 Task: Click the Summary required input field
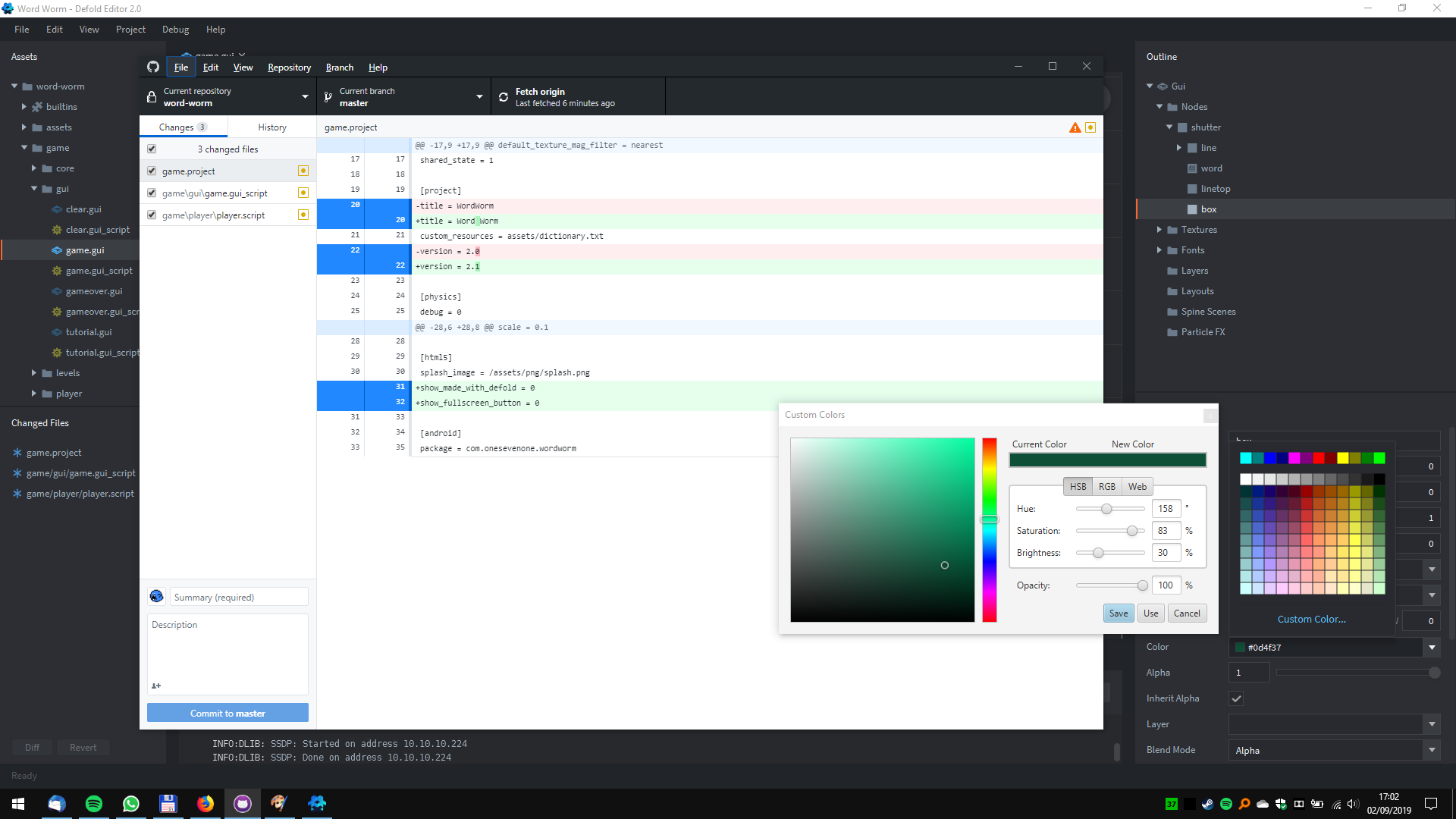click(x=238, y=597)
